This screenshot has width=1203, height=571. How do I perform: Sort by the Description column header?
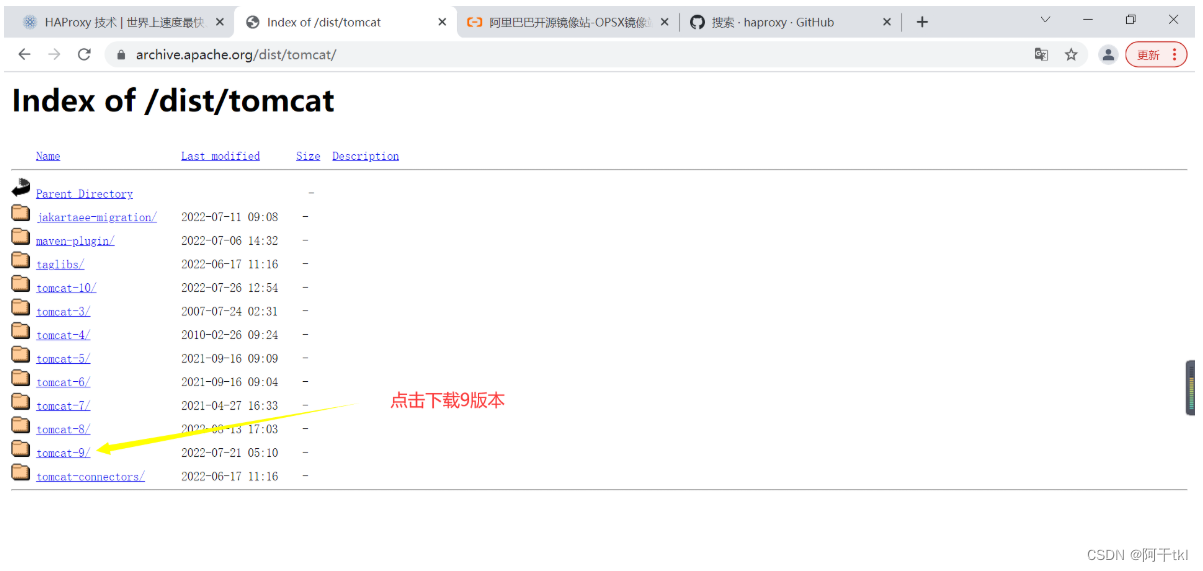click(x=365, y=156)
